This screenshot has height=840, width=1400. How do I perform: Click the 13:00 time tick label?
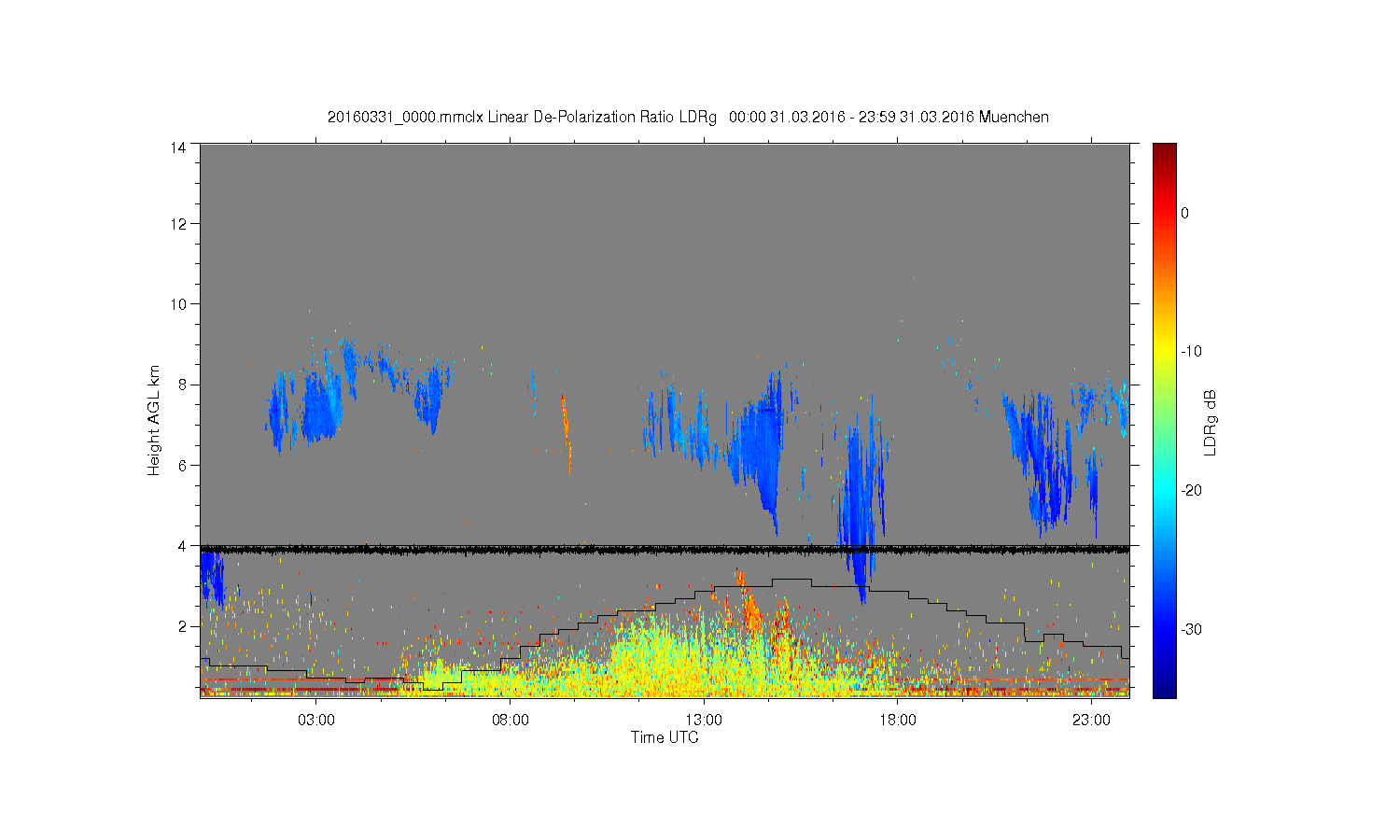tap(704, 721)
